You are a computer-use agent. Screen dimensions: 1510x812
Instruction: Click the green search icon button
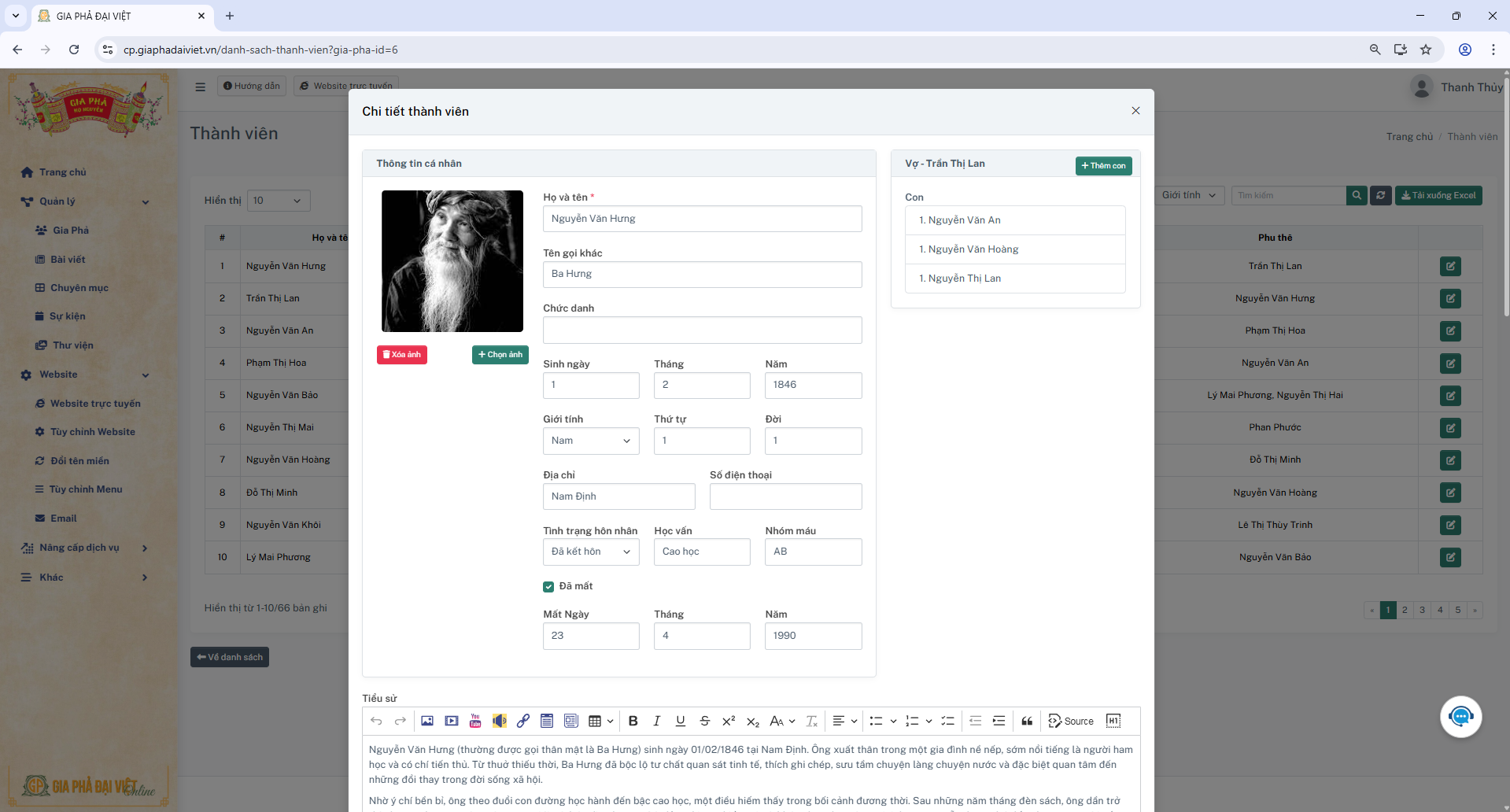pyautogui.click(x=1357, y=195)
